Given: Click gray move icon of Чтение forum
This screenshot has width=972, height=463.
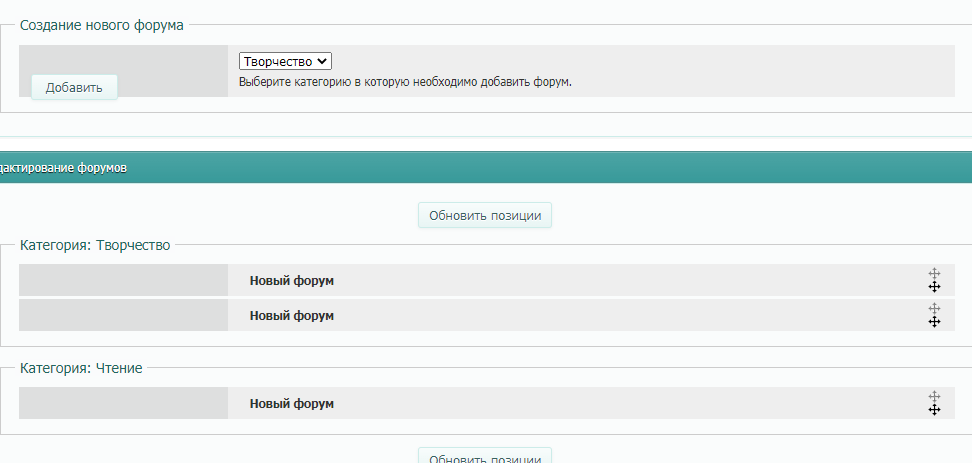Looking at the screenshot, I should point(934,396).
